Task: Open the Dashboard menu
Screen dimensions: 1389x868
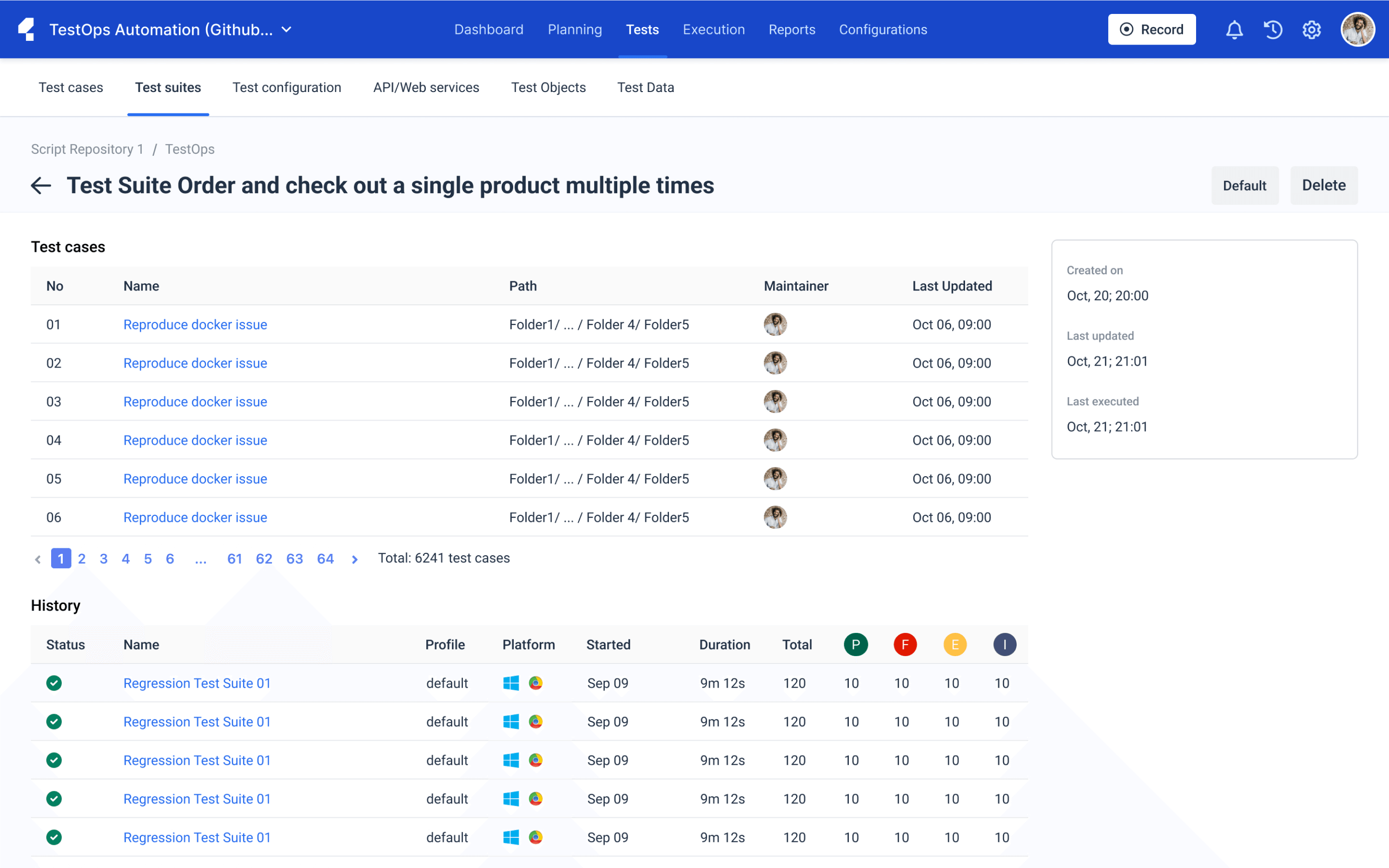Action: tap(489, 29)
